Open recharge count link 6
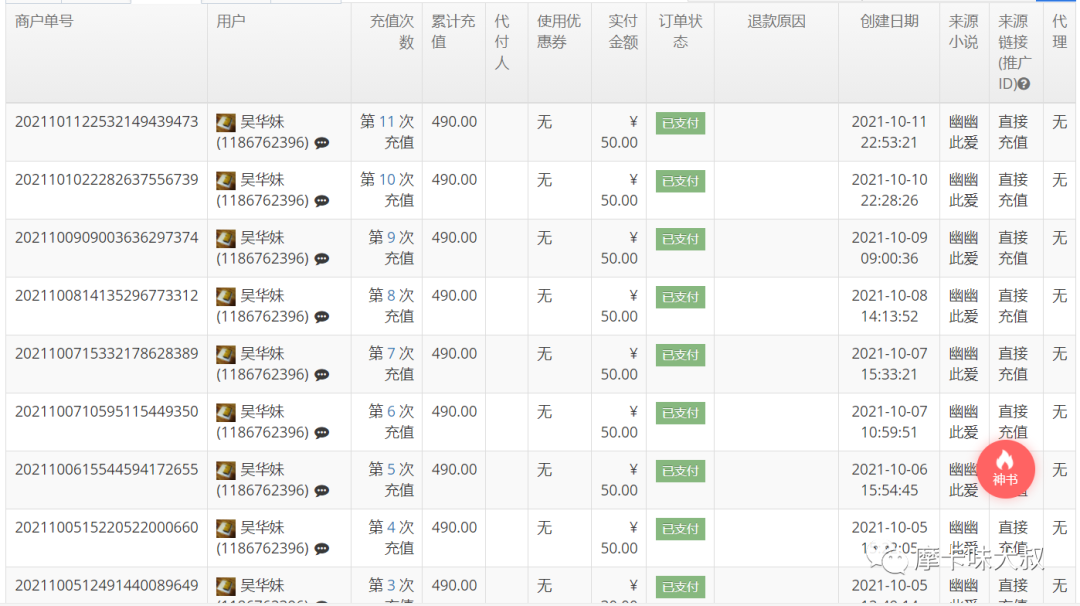The height and width of the screenshot is (606, 1080). (391, 411)
